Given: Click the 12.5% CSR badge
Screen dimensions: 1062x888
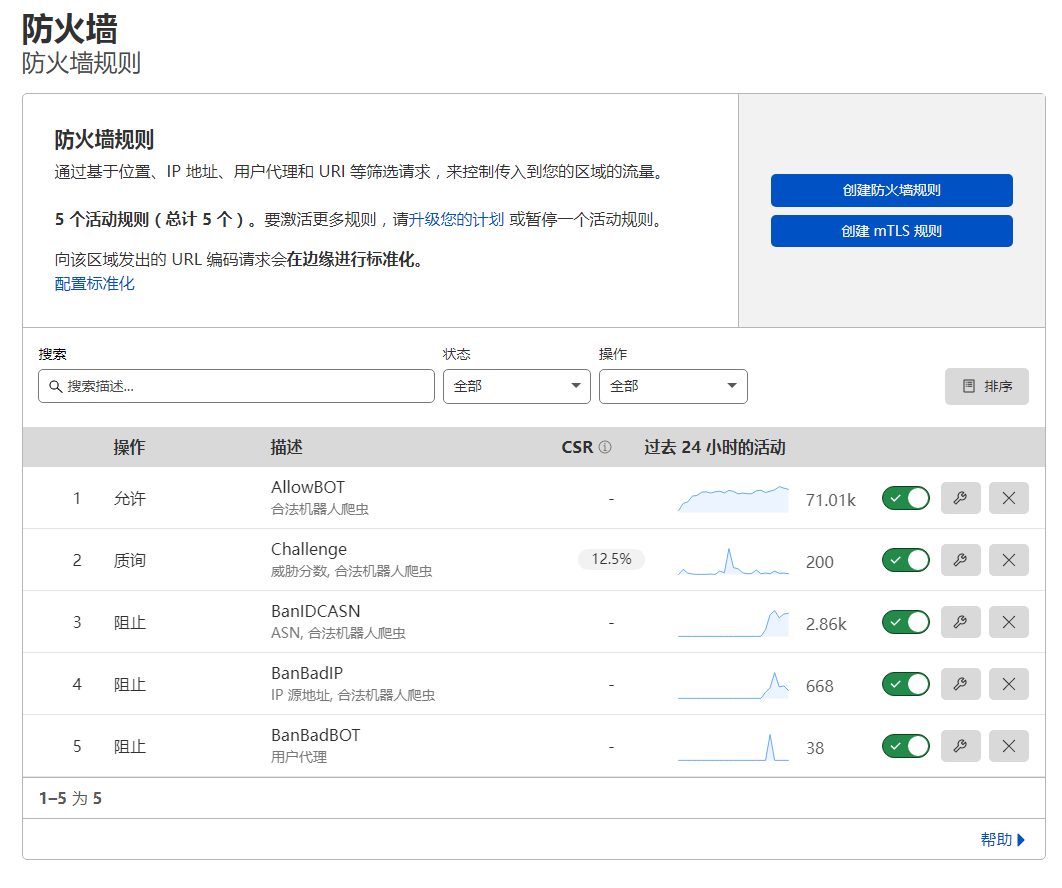Looking at the screenshot, I should tap(611, 559).
